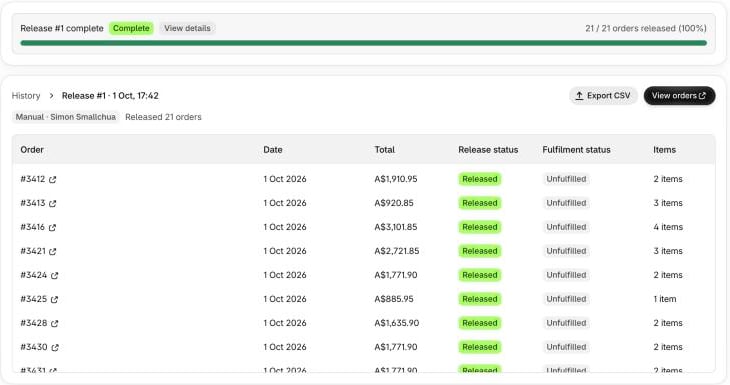Click 'Release #1 · 1 Oct, 17:42' breadcrumb text
The width and height of the screenshot is (730, 385).
[x=110, y=95]
